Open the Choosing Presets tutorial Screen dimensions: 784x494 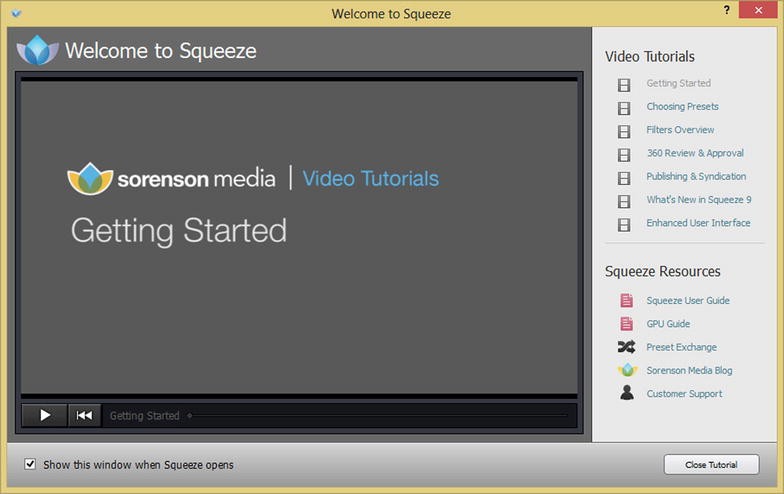682,106
